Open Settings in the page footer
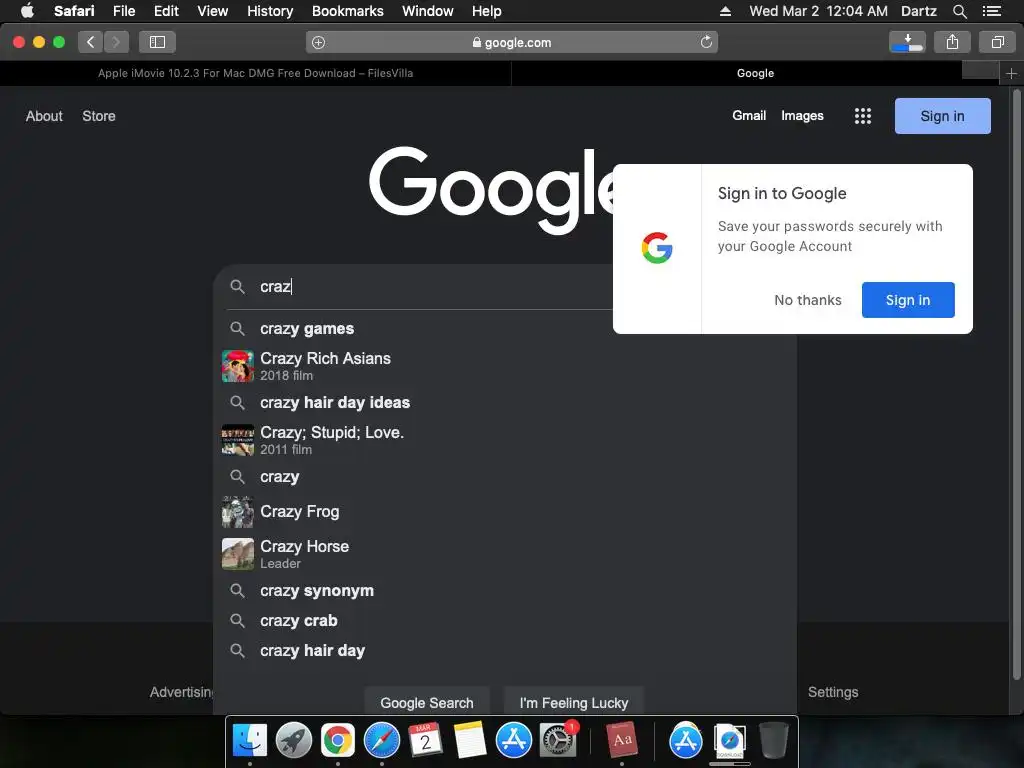Image resolution: width=1024 pixels, height=768 pixels. (833, 692)
